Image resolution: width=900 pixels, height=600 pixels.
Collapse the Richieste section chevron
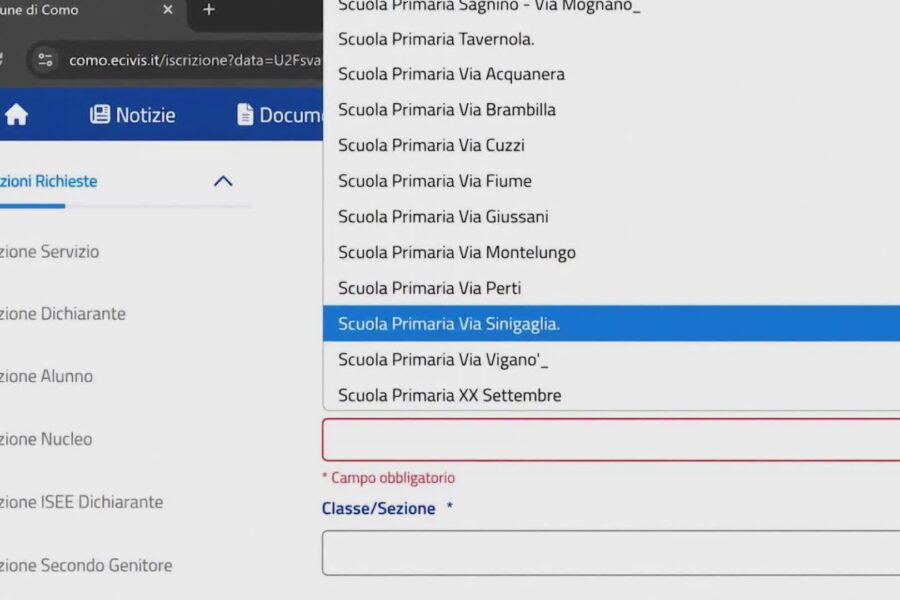[223, 181]
